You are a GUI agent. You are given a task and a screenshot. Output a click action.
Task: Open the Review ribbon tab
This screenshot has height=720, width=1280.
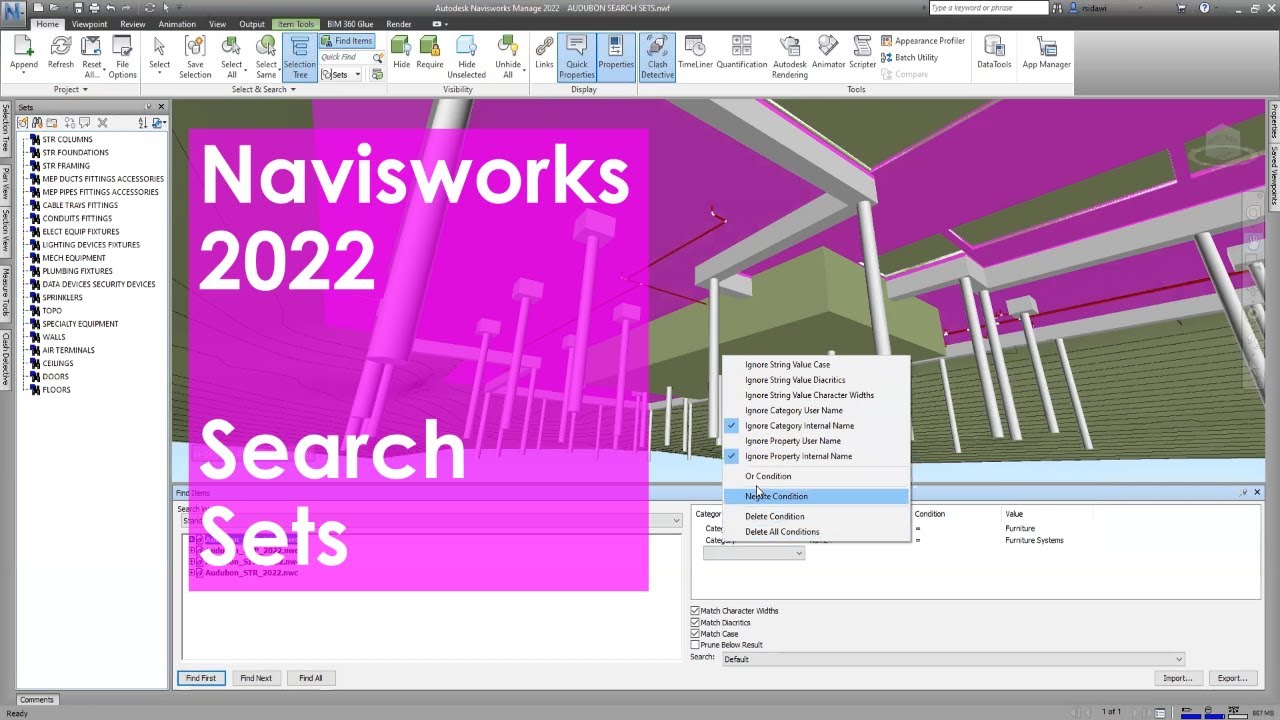(x=132, y=24)
